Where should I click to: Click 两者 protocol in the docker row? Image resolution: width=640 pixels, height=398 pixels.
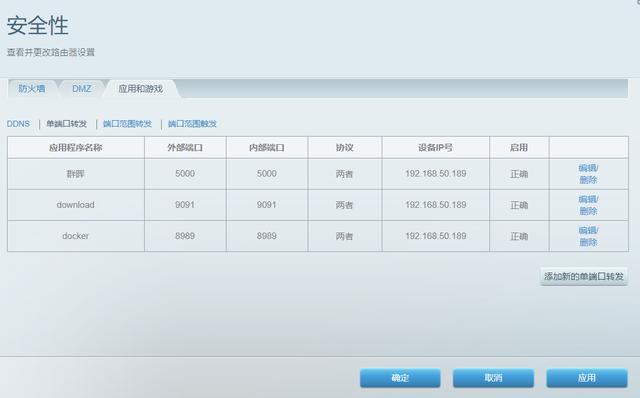344,236
